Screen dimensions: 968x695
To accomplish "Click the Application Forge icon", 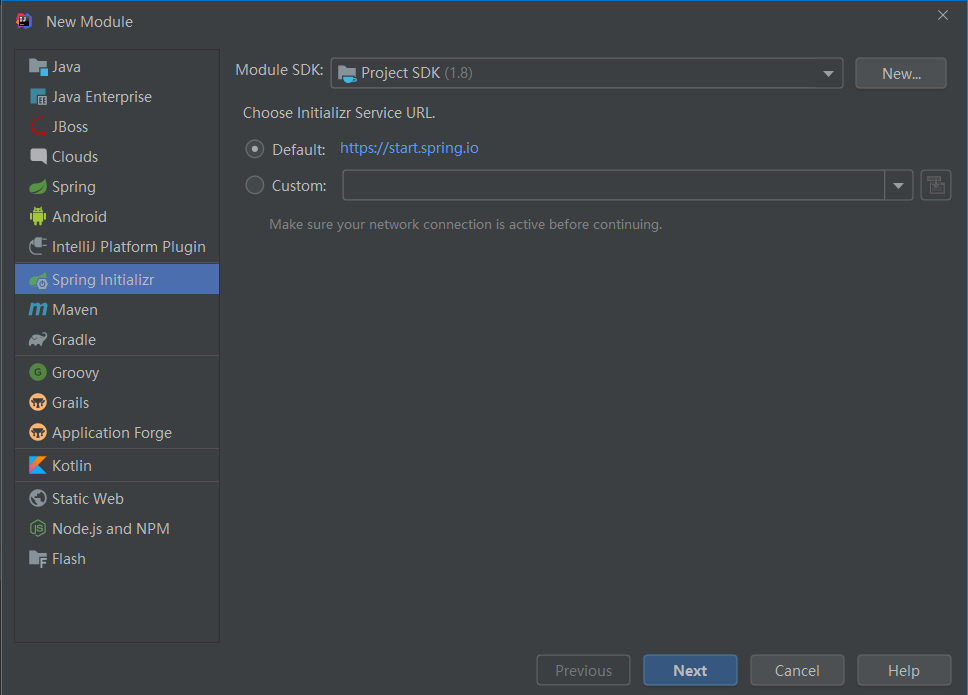I will 38,433.
